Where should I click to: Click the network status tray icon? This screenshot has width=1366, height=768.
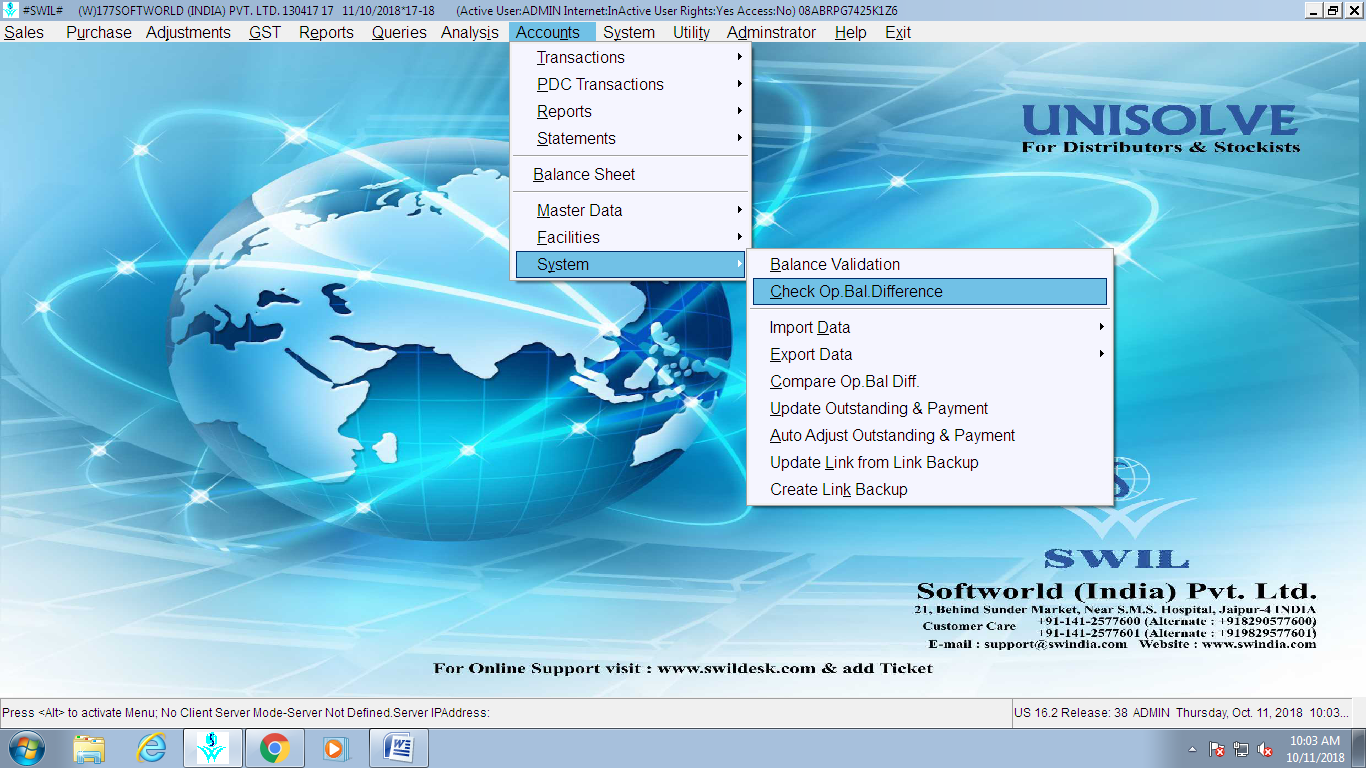1241,749
